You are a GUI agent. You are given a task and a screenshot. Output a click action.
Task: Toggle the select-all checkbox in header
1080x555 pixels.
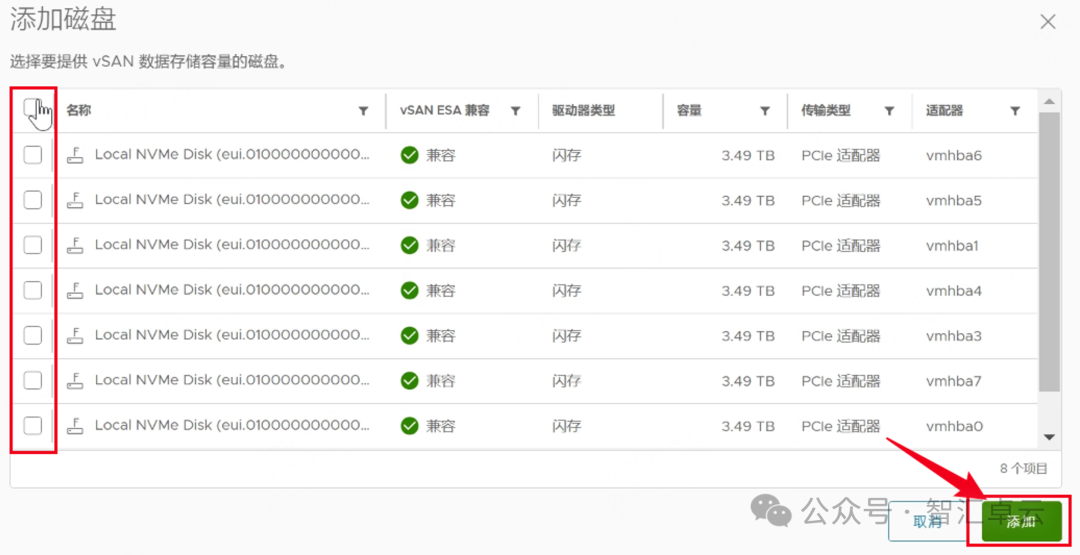tap(33, 110)
